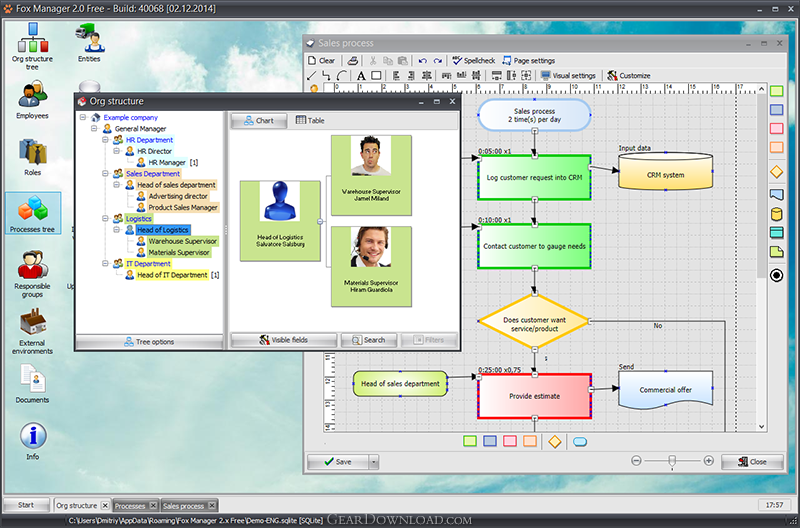Viewport: 800px width, 528px height.
Task: Select the text 'A' tool
Action: click(x=361, y=76)
